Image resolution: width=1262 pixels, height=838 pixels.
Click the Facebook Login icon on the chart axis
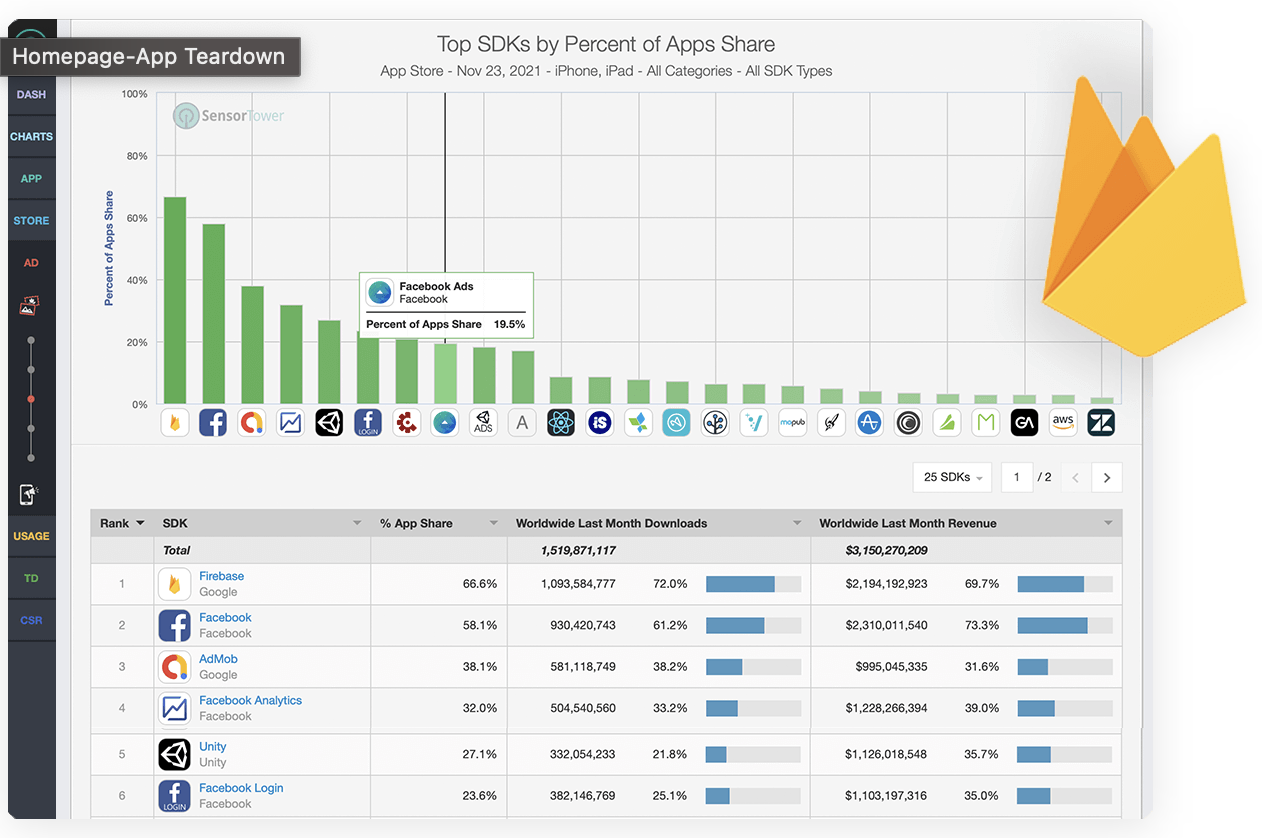[x=368, y=423]
